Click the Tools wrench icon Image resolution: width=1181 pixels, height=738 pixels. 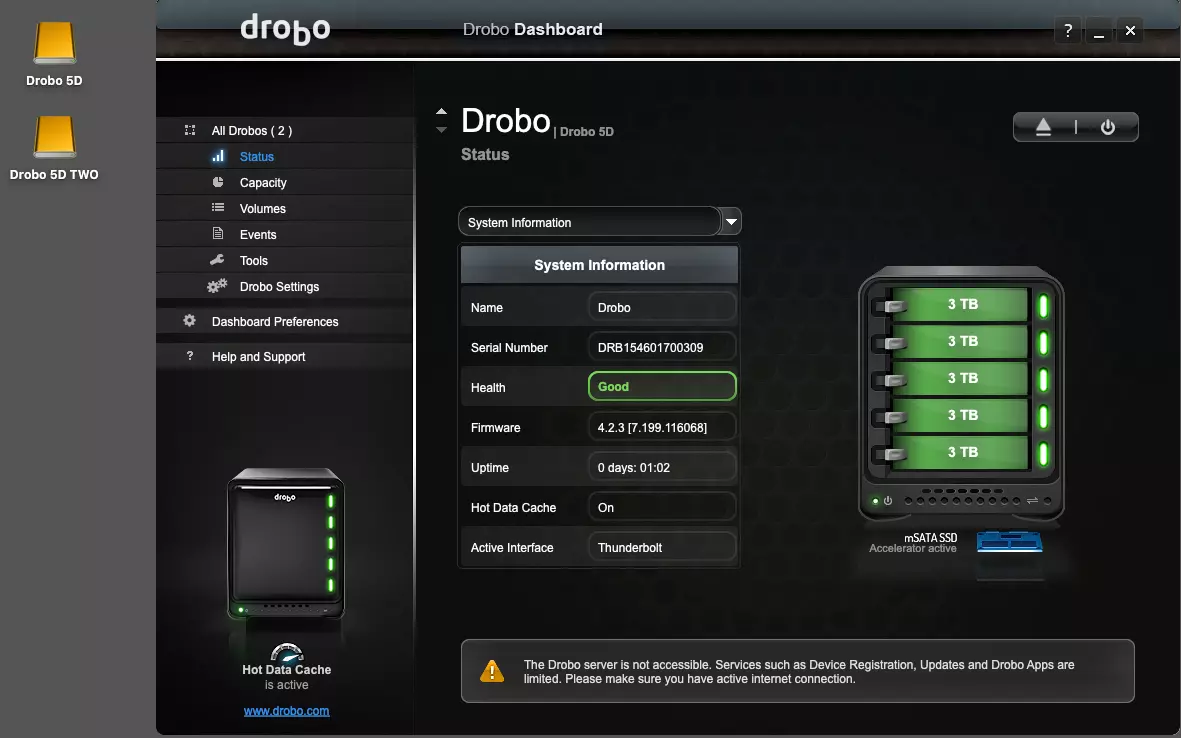pos(217,260)
